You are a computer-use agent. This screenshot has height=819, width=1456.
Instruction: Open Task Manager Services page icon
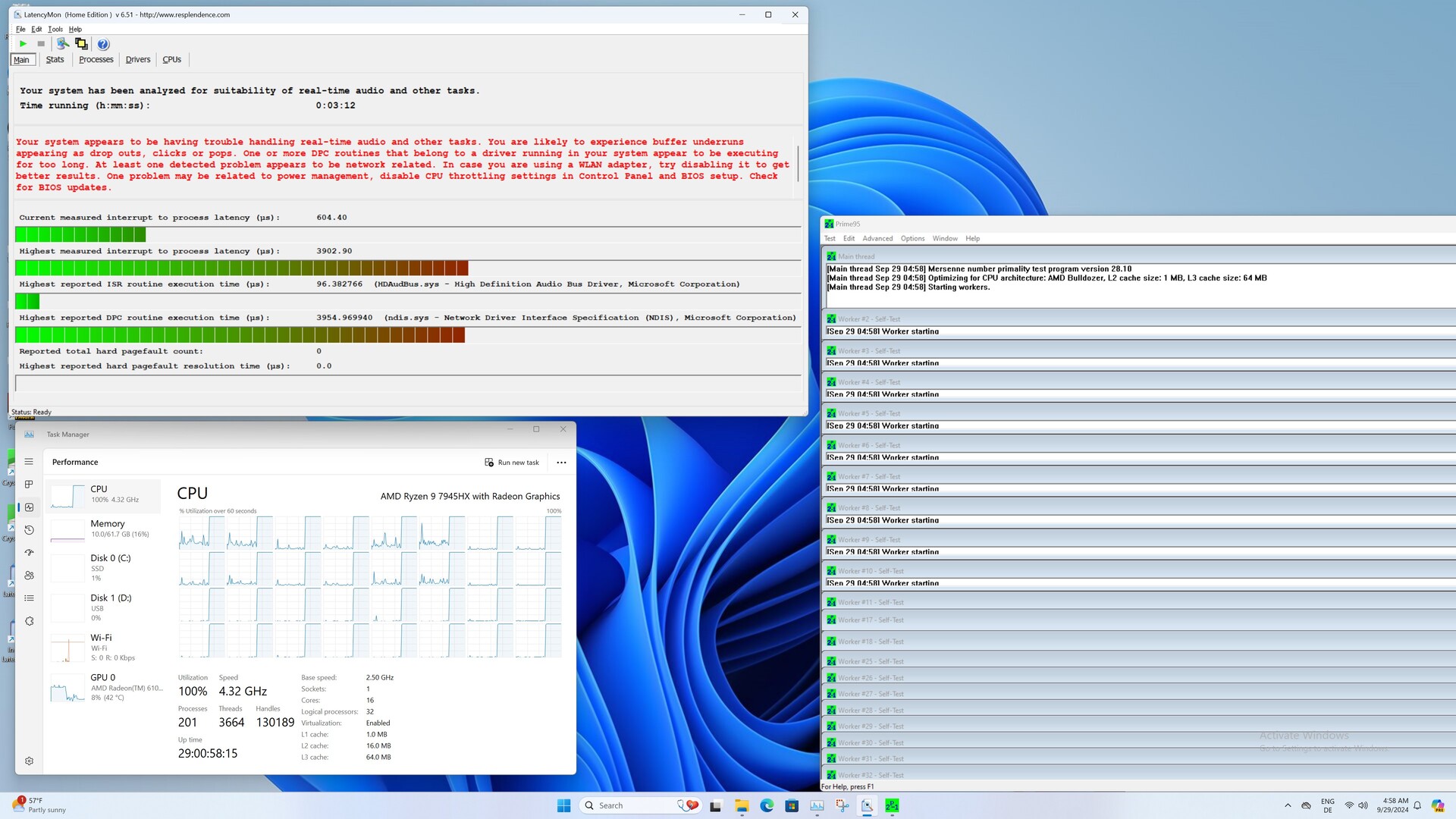(x=29, y=621)
